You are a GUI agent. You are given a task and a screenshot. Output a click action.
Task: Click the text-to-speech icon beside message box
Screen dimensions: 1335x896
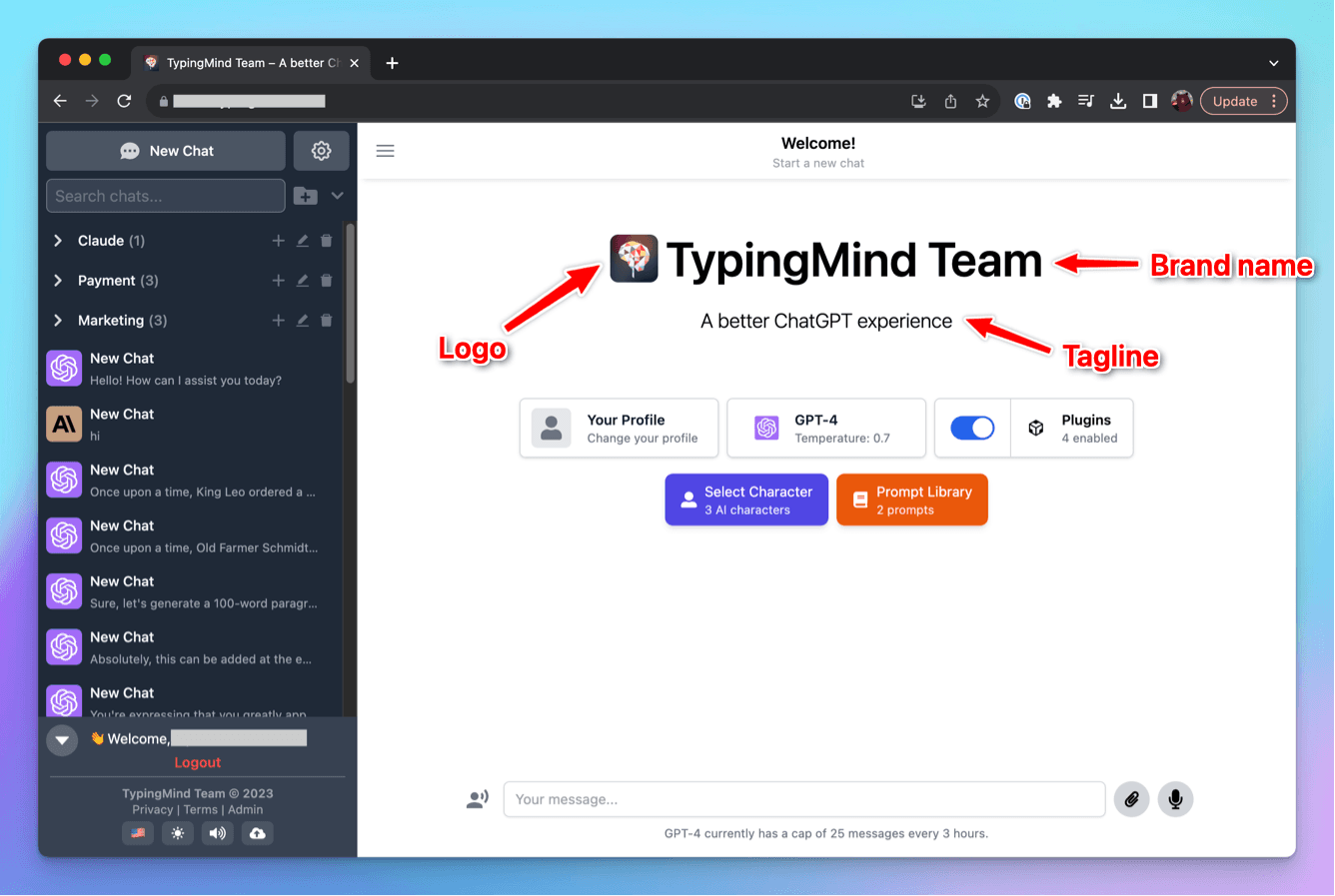pos(478,799)
